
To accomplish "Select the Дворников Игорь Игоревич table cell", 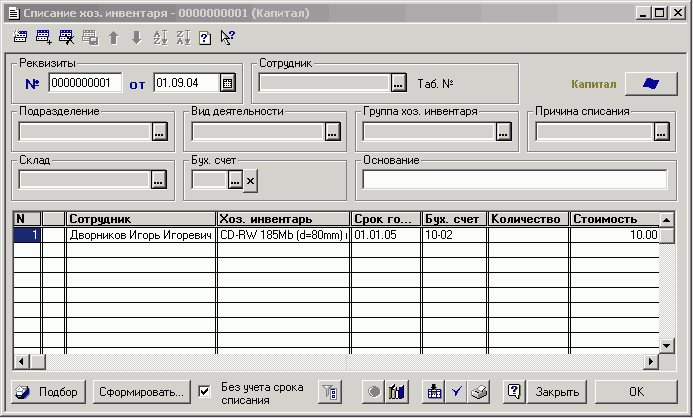I will coord(141,236).
